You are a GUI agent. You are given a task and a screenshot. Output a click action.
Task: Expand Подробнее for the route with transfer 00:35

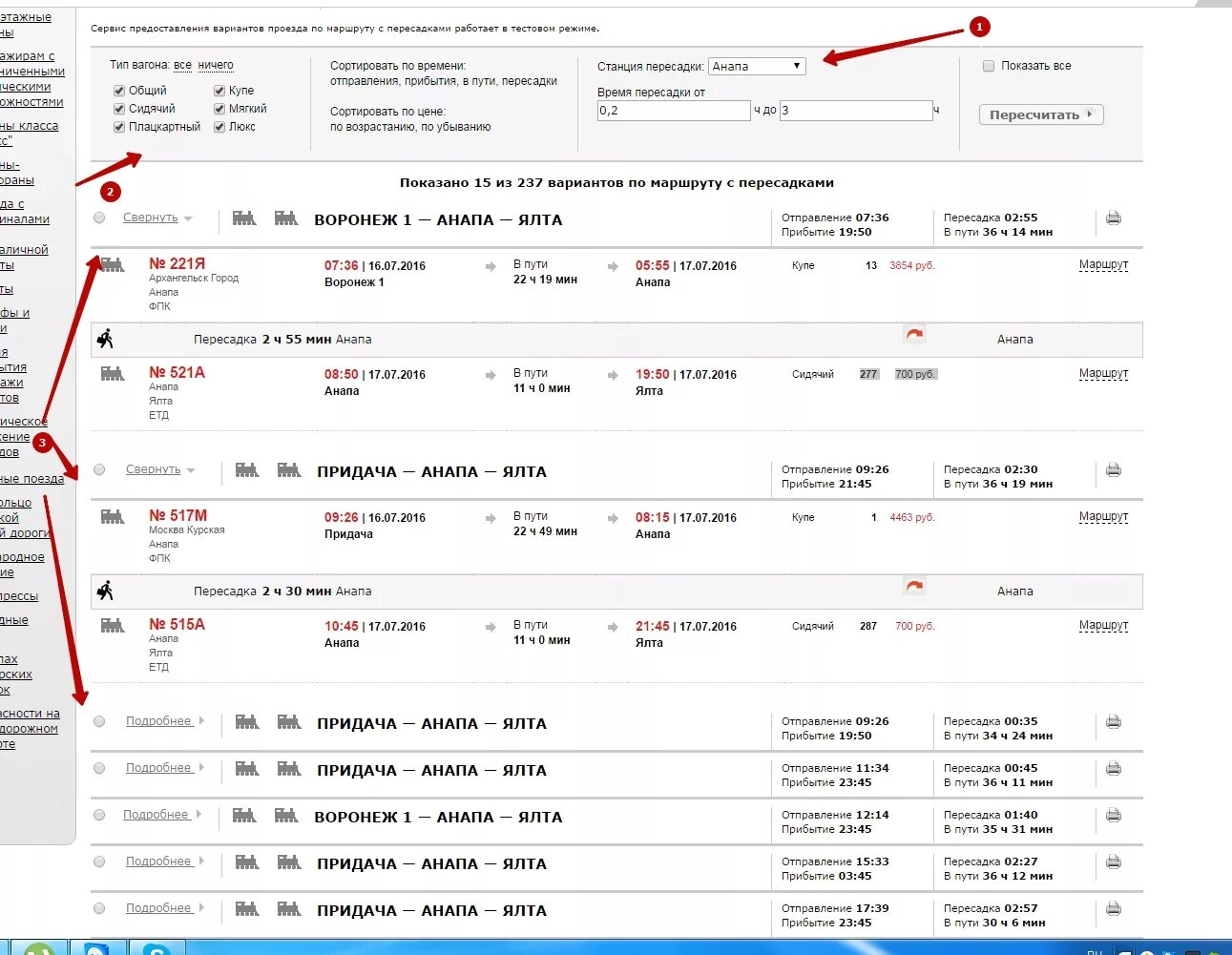[x=159, y=721]
